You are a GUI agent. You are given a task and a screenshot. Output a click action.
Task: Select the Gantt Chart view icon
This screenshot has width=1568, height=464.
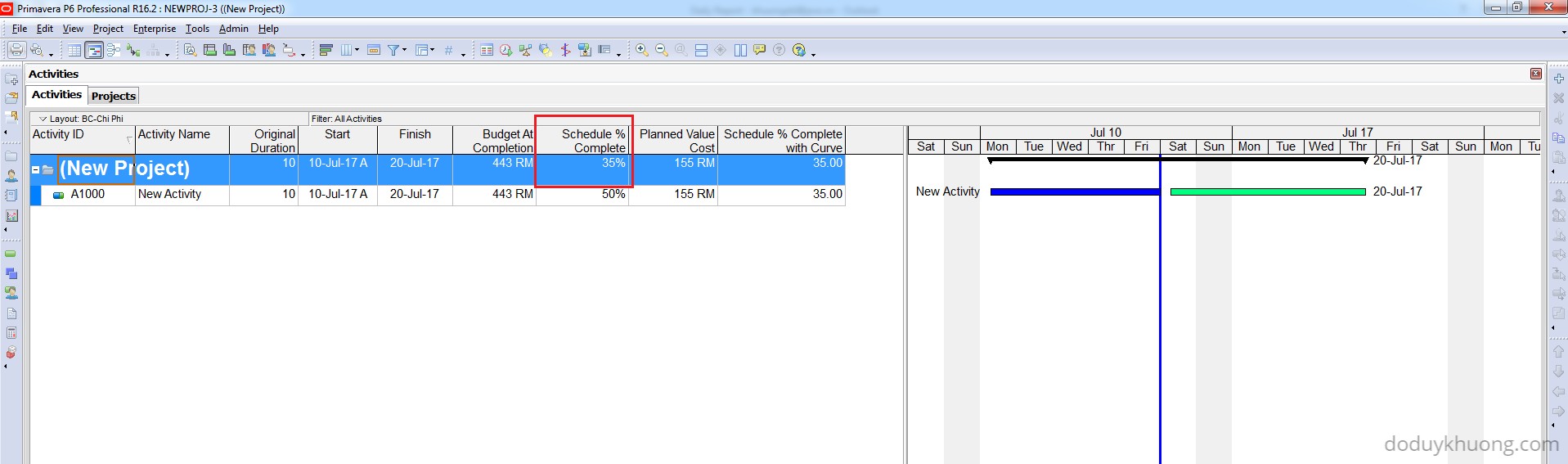click(x=94, y=51)
